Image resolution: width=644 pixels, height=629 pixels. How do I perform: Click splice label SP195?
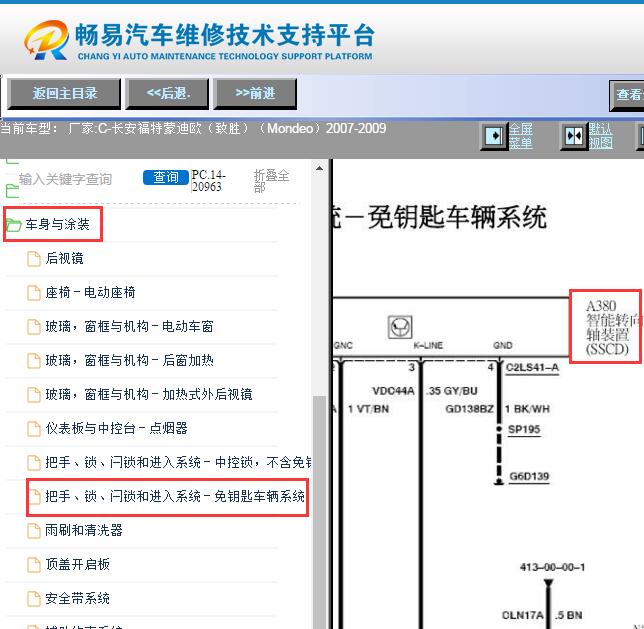tap(524, 430)
